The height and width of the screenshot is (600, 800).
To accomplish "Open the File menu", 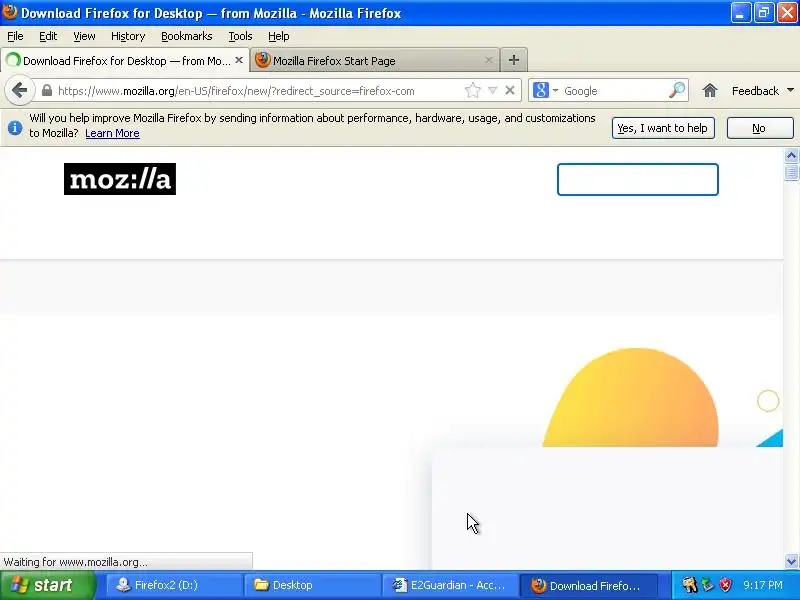I will tap(15, 36).
